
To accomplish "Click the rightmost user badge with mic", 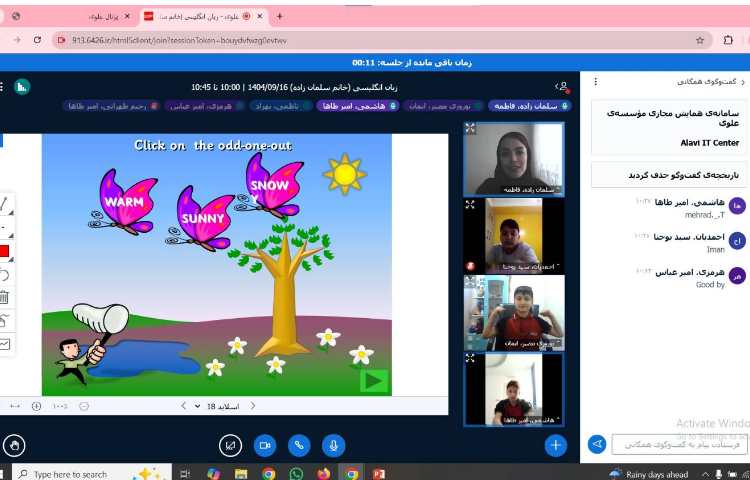I will (x=529, y=106).
